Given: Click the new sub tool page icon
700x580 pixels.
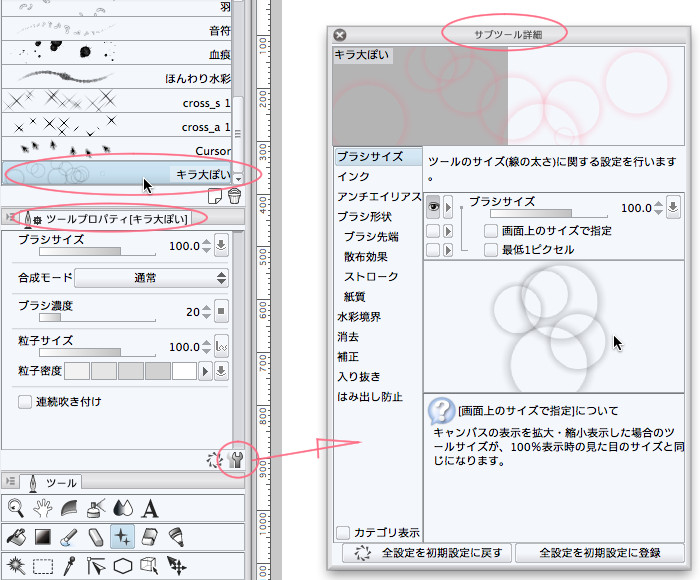Looking at the screenshot, I should tap(215, 196).
